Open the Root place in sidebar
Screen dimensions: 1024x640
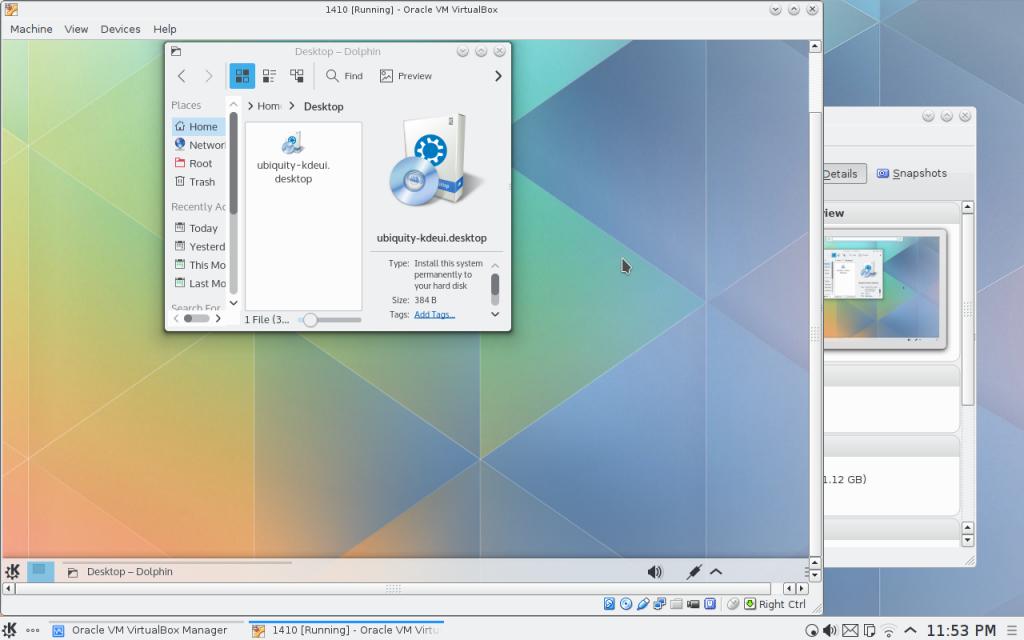coord(200,163)
